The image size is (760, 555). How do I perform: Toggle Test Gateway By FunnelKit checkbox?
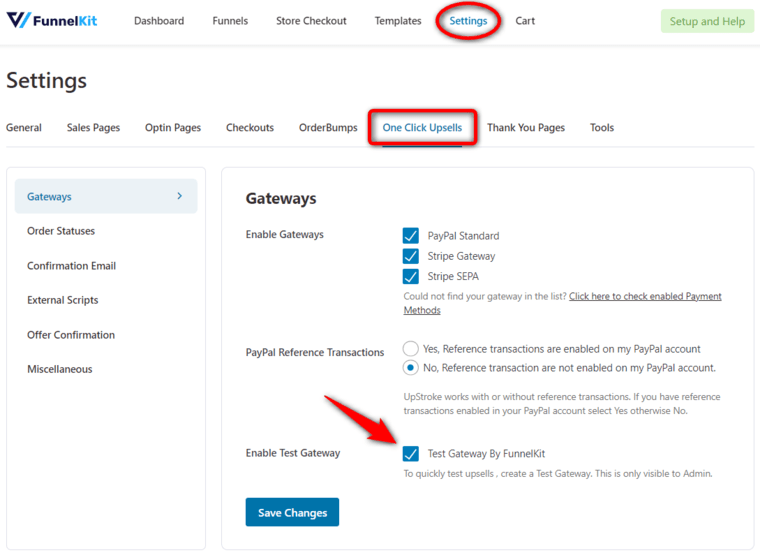coord(411,454)
